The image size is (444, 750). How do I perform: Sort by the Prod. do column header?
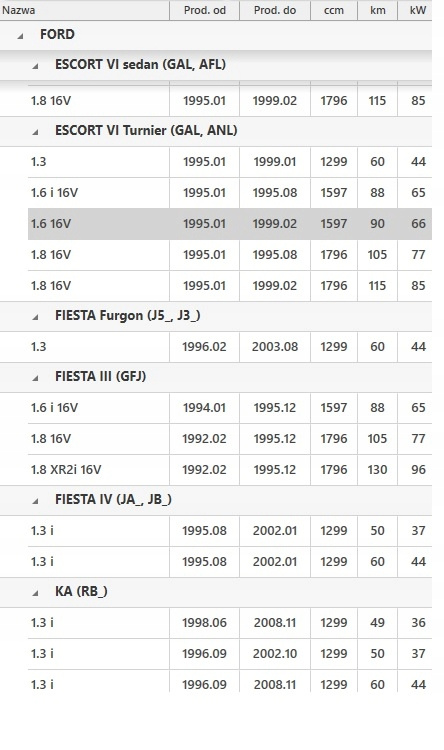point(275,10)
